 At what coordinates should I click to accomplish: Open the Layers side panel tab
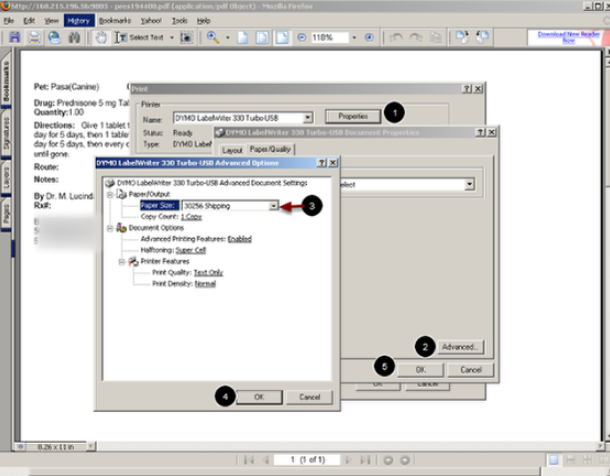[6, 178]
